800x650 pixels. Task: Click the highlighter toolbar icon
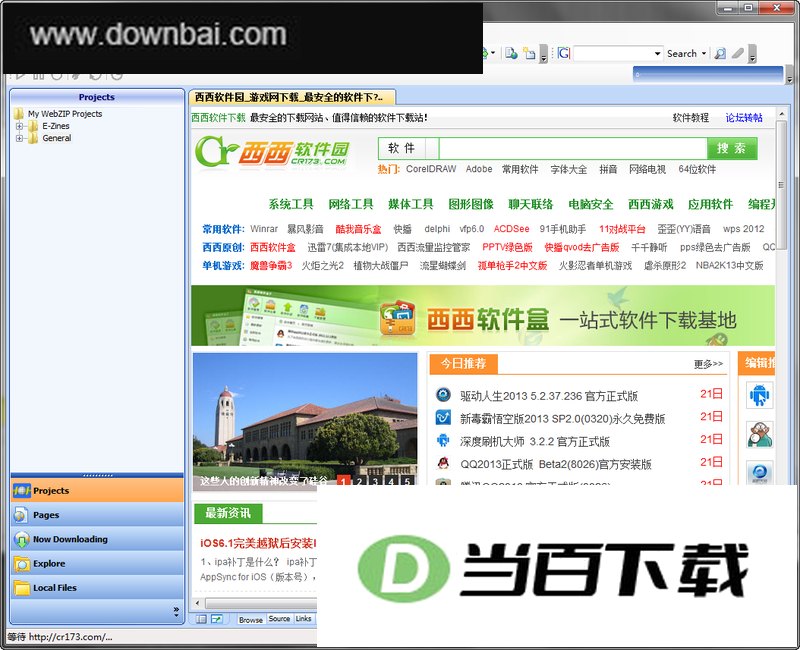pyautogui.click(x=738, y=54)
